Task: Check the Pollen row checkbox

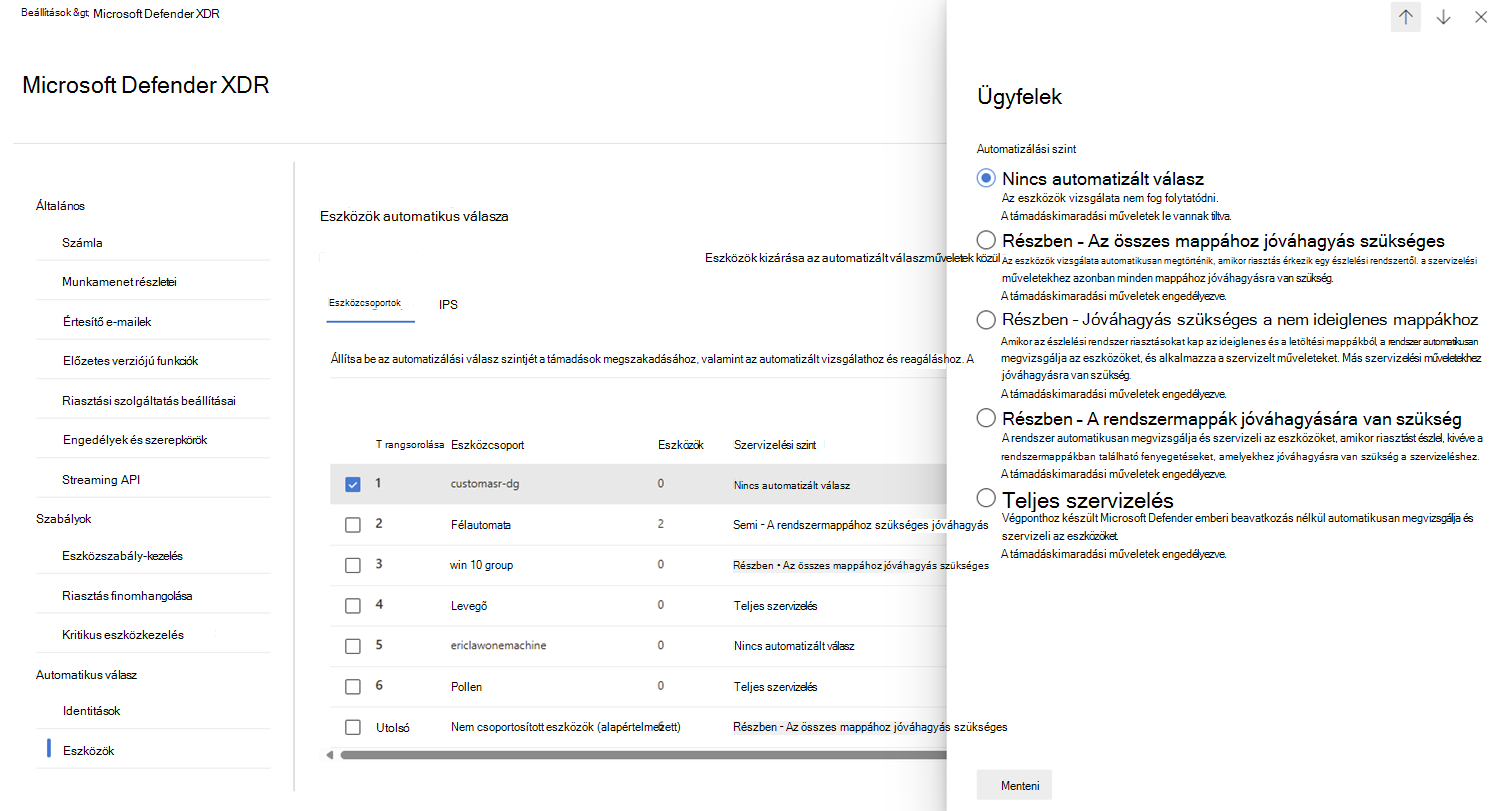Action: [353, 687]
